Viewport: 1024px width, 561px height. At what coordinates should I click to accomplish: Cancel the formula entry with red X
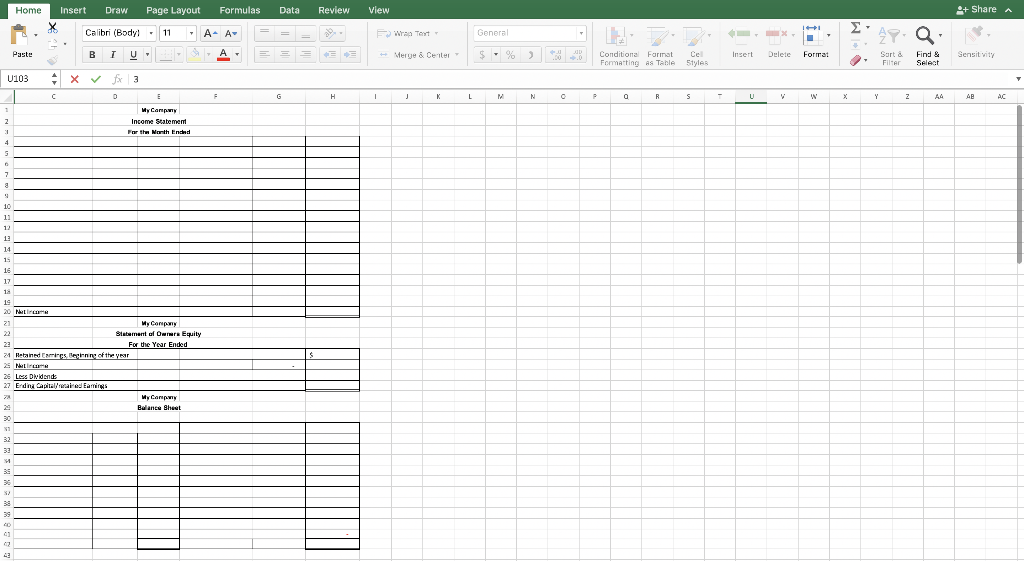pyautogui.click(x=74, y=79)
